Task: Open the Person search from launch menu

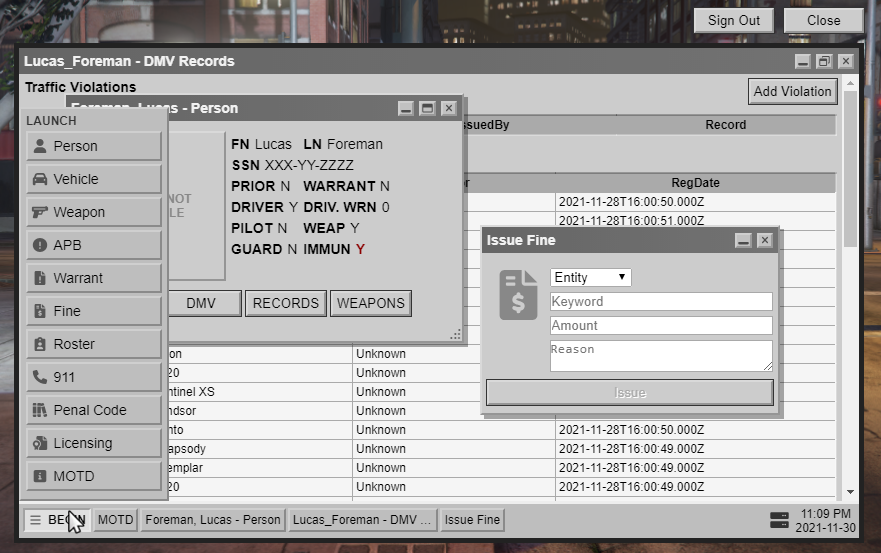Action: click(94, 146)
